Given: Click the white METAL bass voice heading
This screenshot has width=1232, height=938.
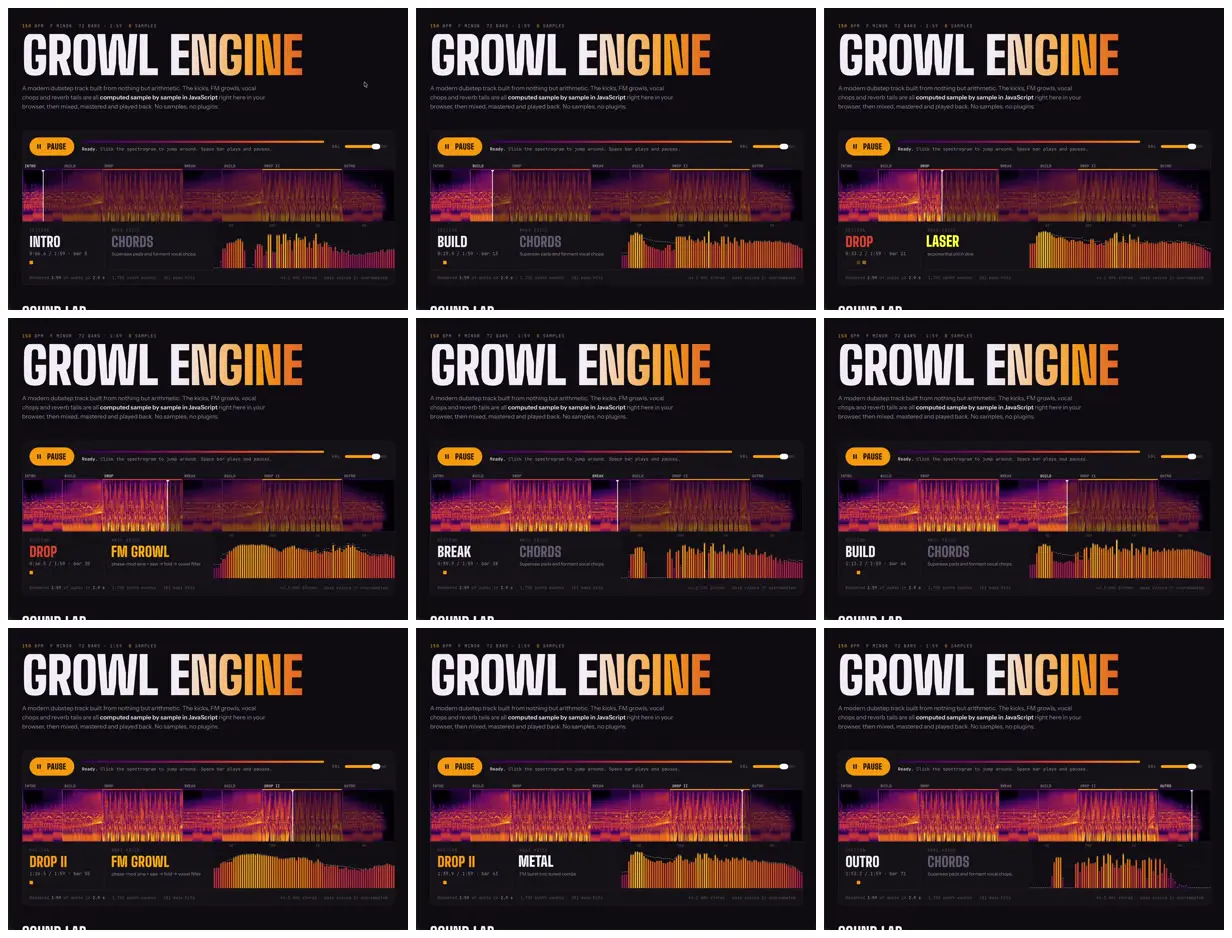Looking at the screenshot, I should [x=536, y=862].
